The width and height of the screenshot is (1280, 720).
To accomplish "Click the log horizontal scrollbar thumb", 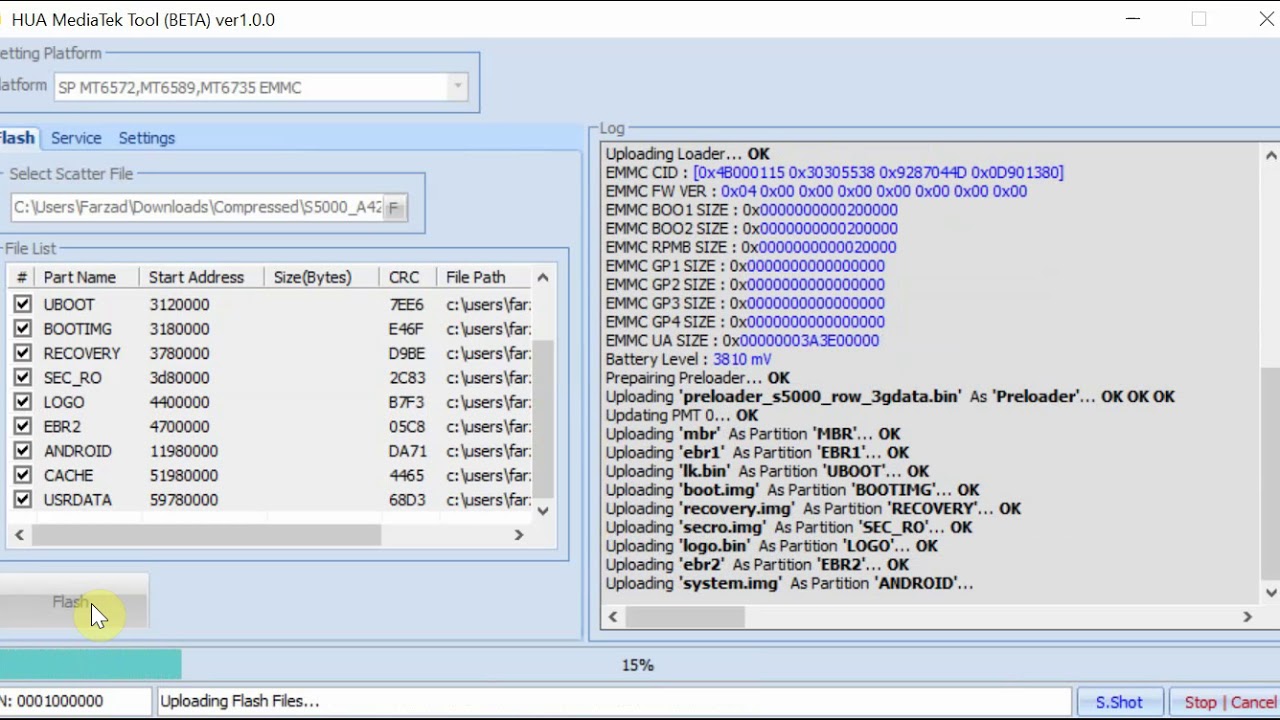I will pos(685,617).
